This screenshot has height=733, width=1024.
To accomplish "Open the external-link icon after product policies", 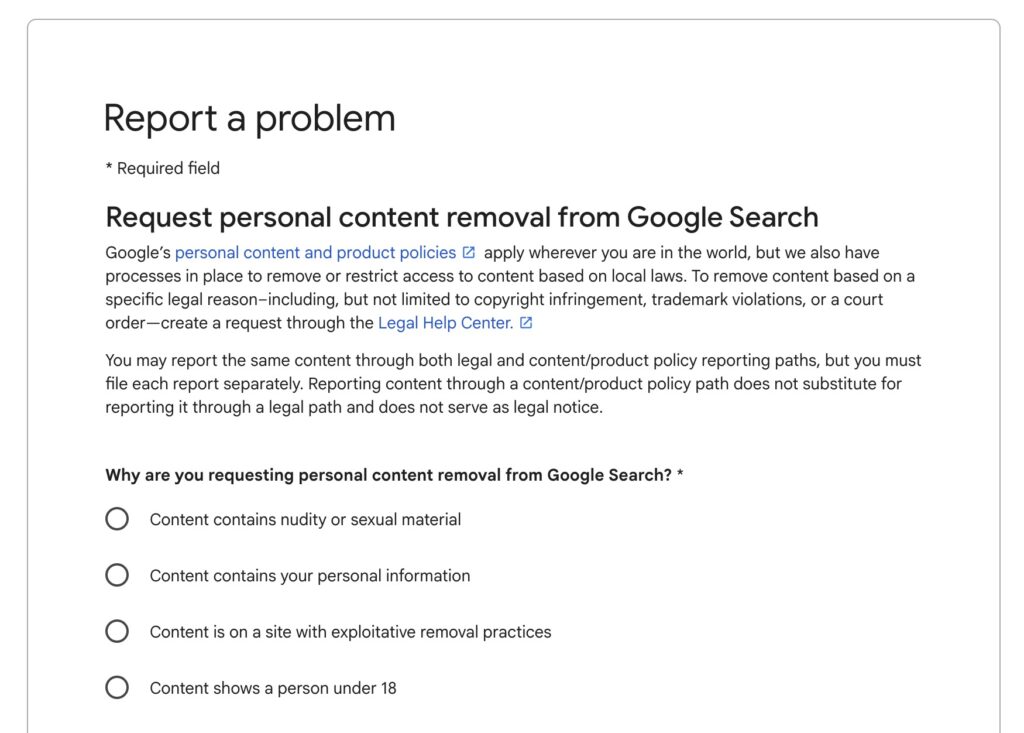I will [469, 253].
